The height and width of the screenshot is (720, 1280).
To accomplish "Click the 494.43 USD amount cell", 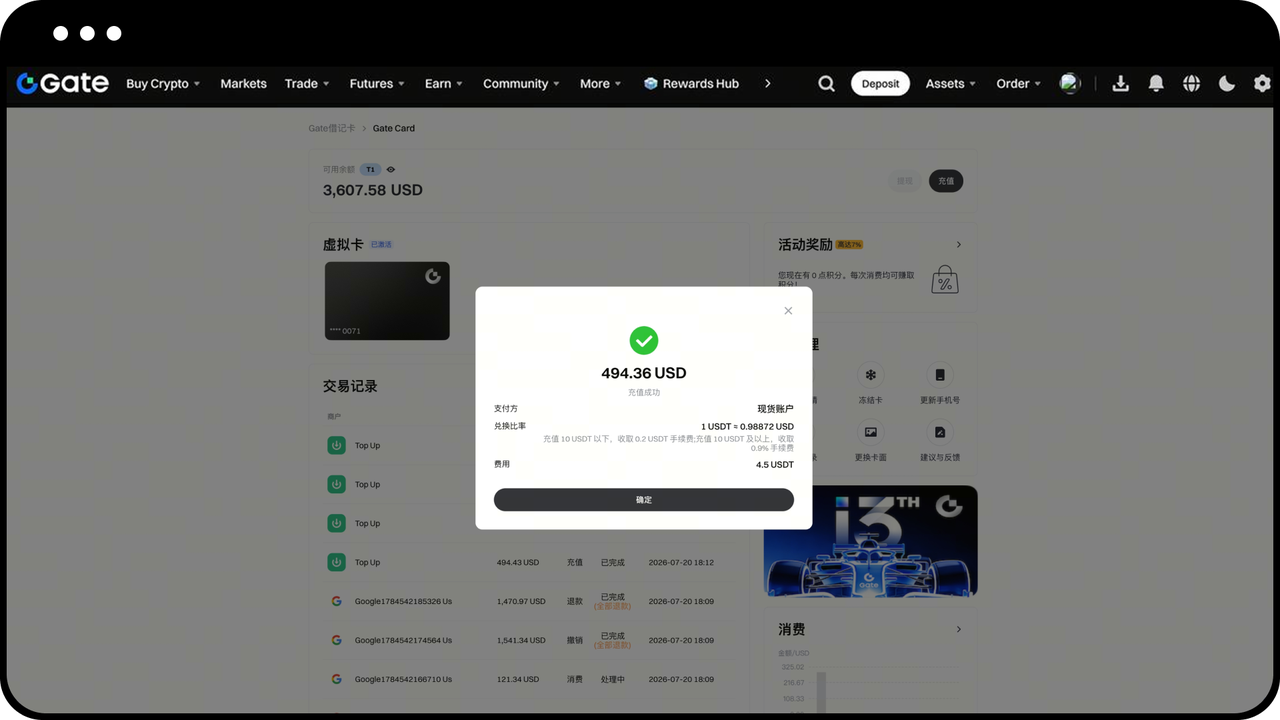I will 518,562.
